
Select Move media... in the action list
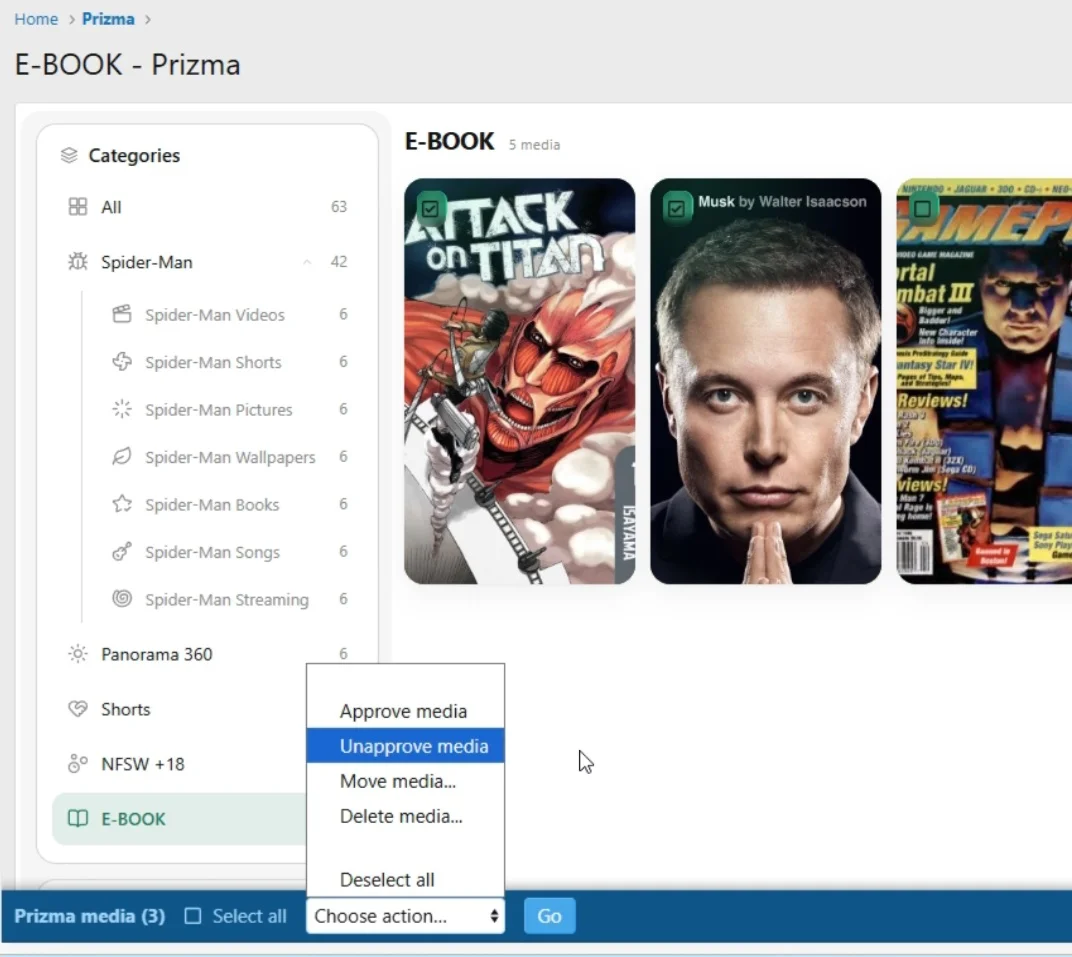(x=405, y=781)
